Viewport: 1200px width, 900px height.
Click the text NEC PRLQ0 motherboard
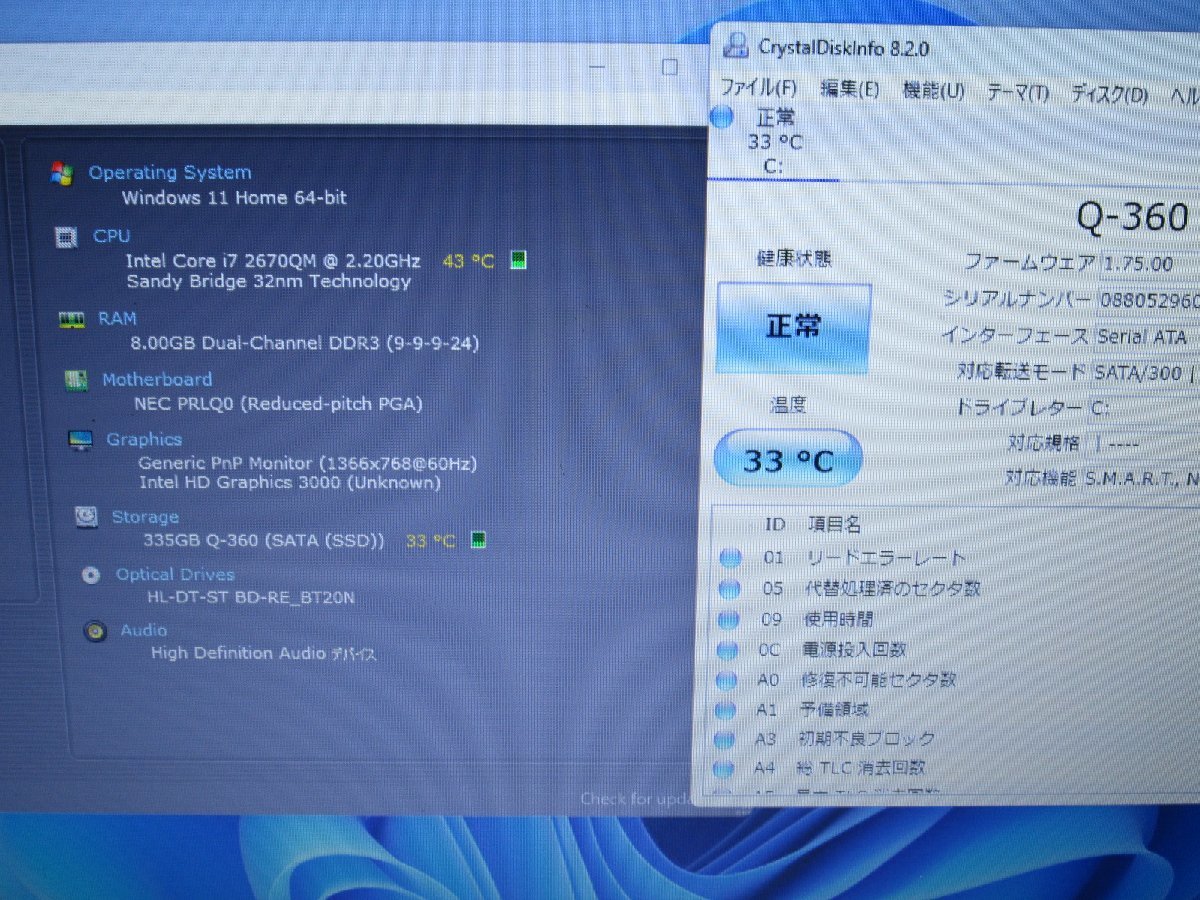[278, 404]
